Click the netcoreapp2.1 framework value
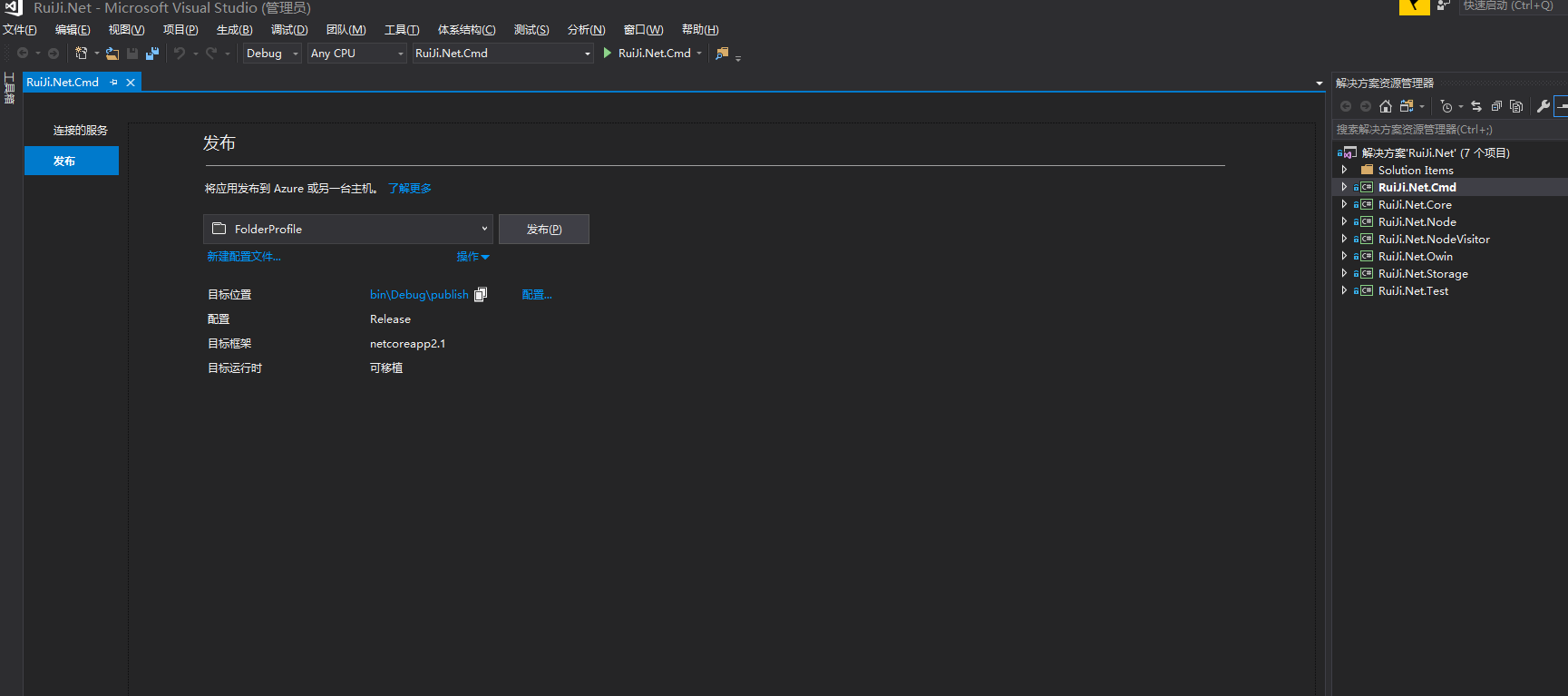This screenshot has height=696, width=1568. click(x=407, y=344)
